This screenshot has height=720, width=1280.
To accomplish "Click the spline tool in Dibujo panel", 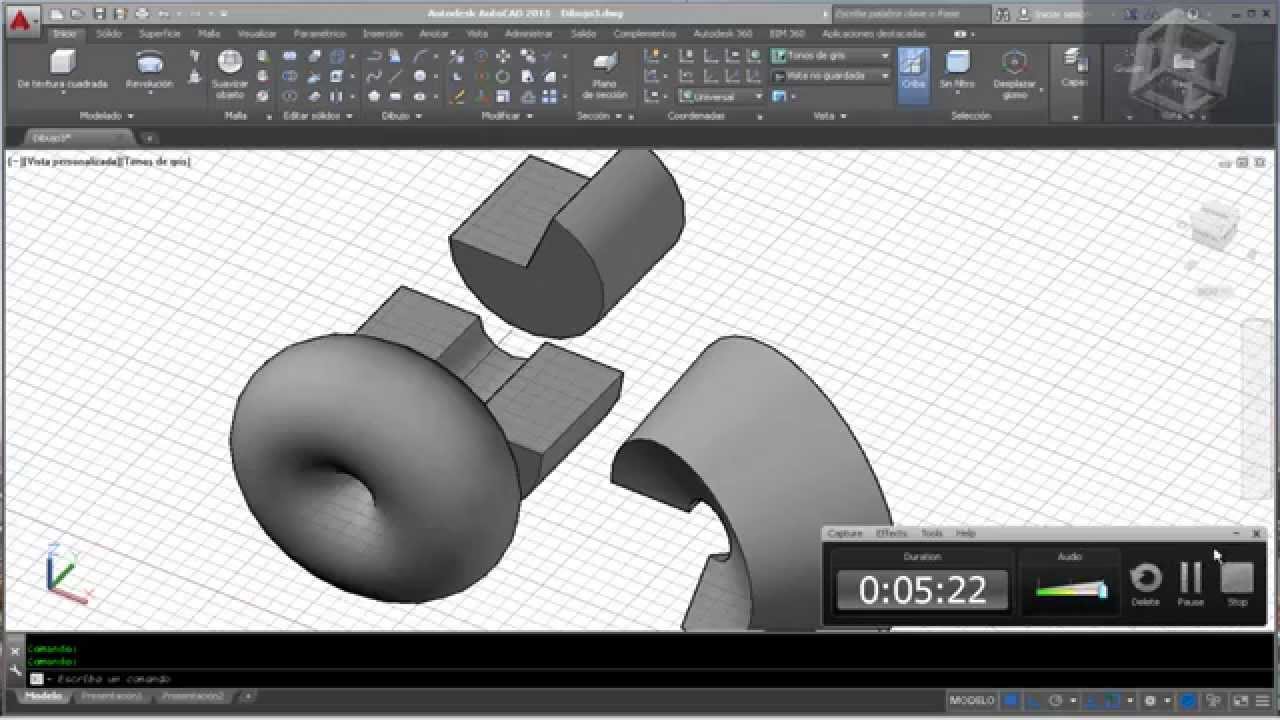I will click(374, 76).
